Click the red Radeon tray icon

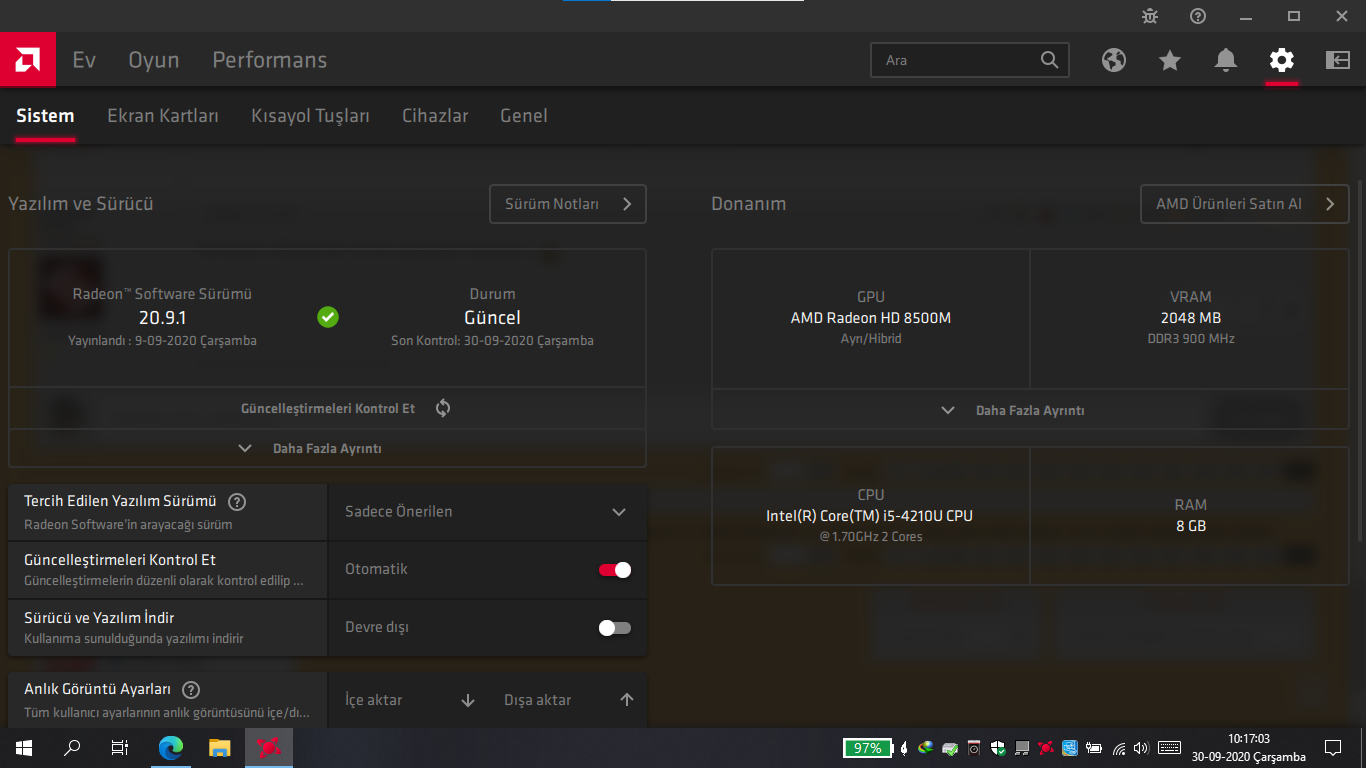coord(1045,748)
